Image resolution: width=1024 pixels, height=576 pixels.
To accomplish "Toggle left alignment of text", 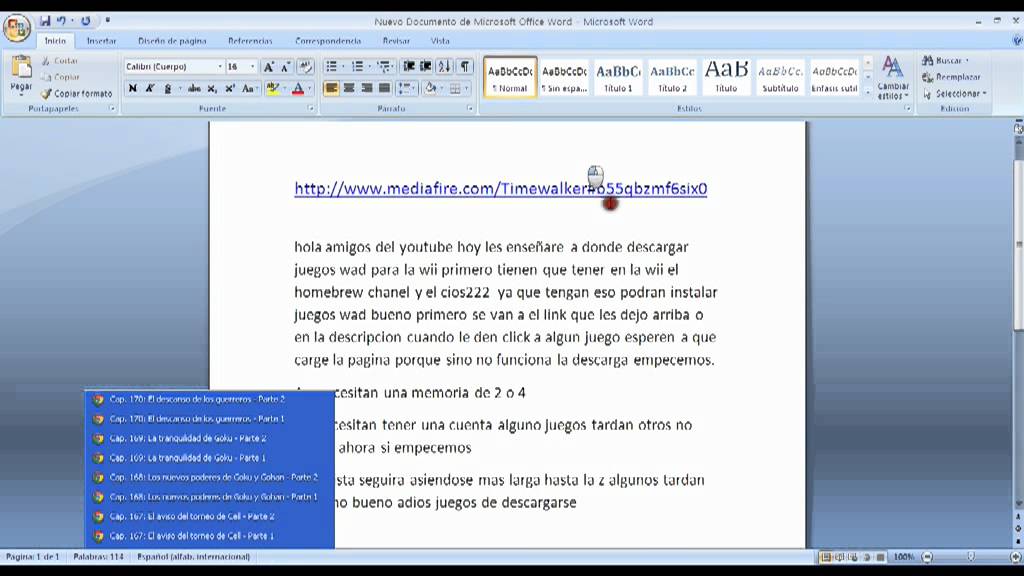I will (332, 88).
